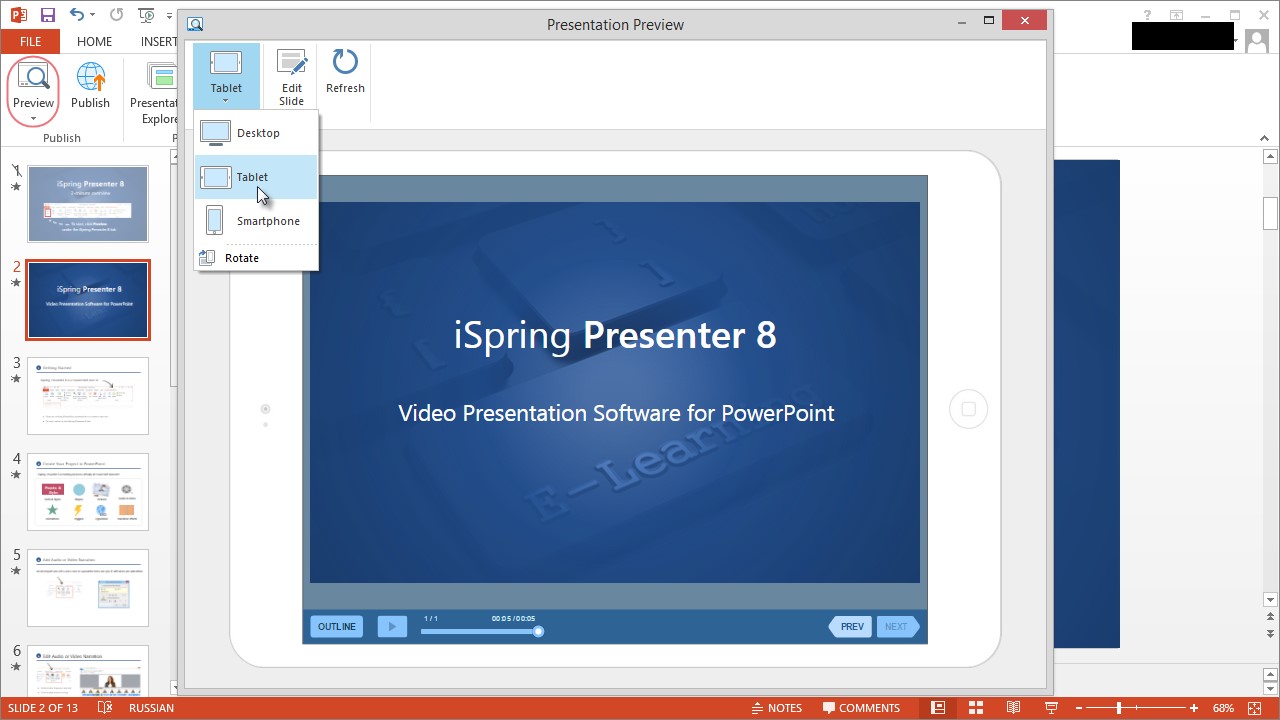Click the PowerPoint vertical scrollbar thumb

point(1271,213)
